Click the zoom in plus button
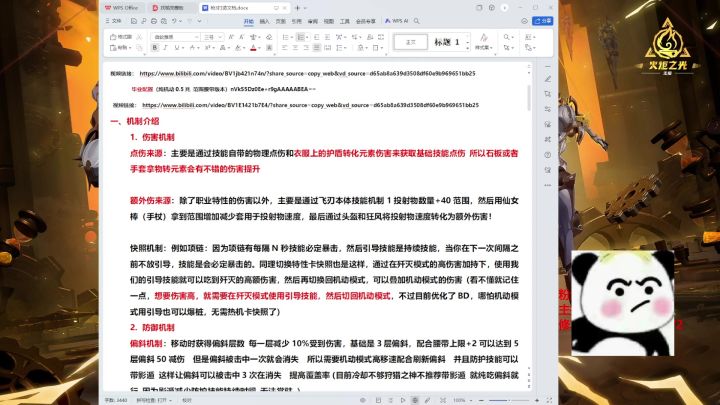The height and width of the screenshot is (405, 720). (537, 400)
